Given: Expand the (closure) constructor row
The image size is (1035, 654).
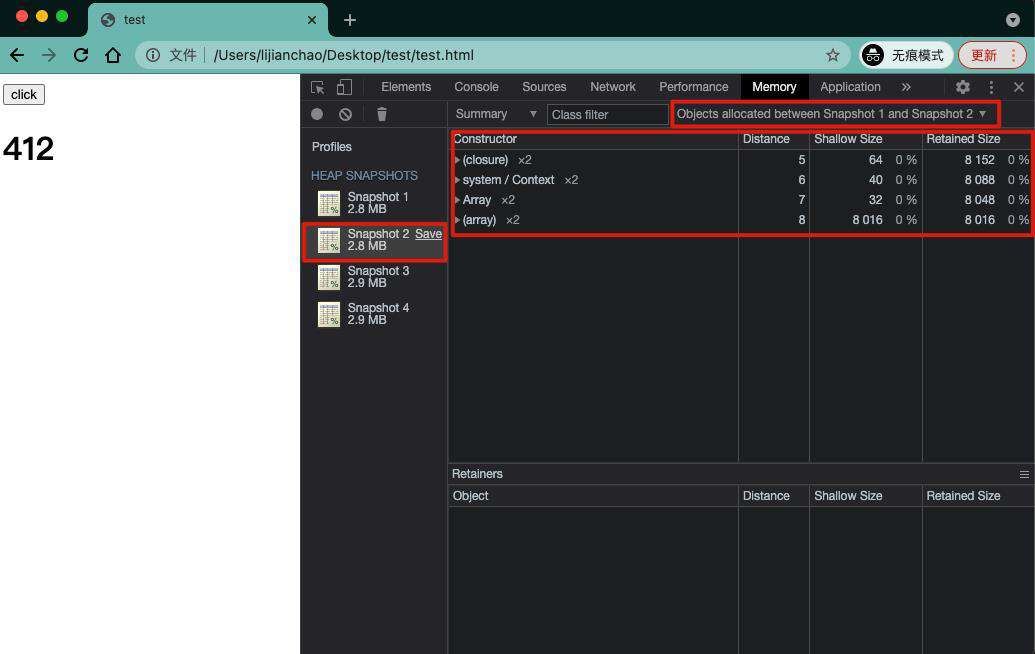Looking at the screenshot, I should (457, 160).
